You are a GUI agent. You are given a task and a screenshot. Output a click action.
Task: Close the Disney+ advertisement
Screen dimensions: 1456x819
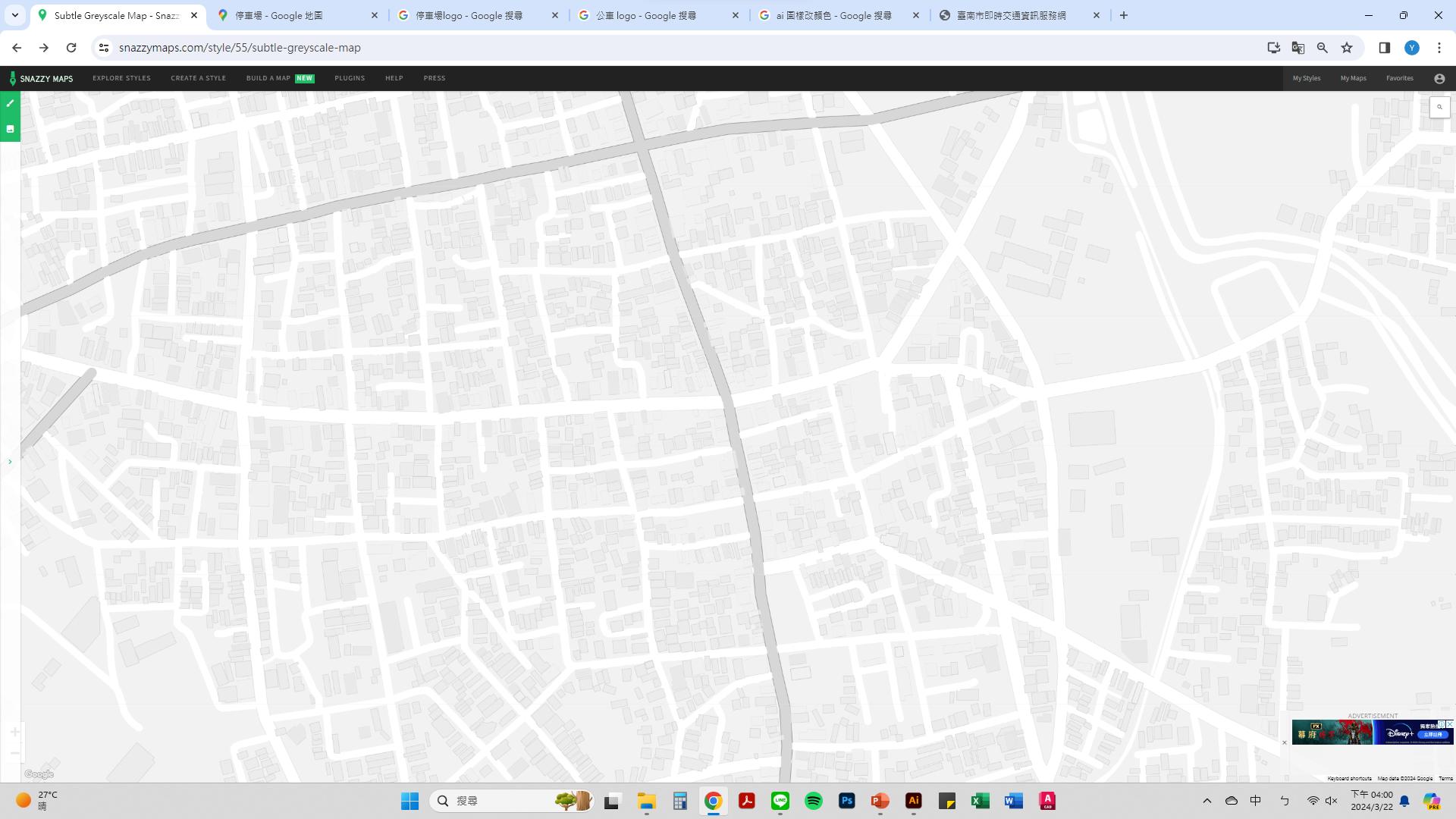point(1285,742)
